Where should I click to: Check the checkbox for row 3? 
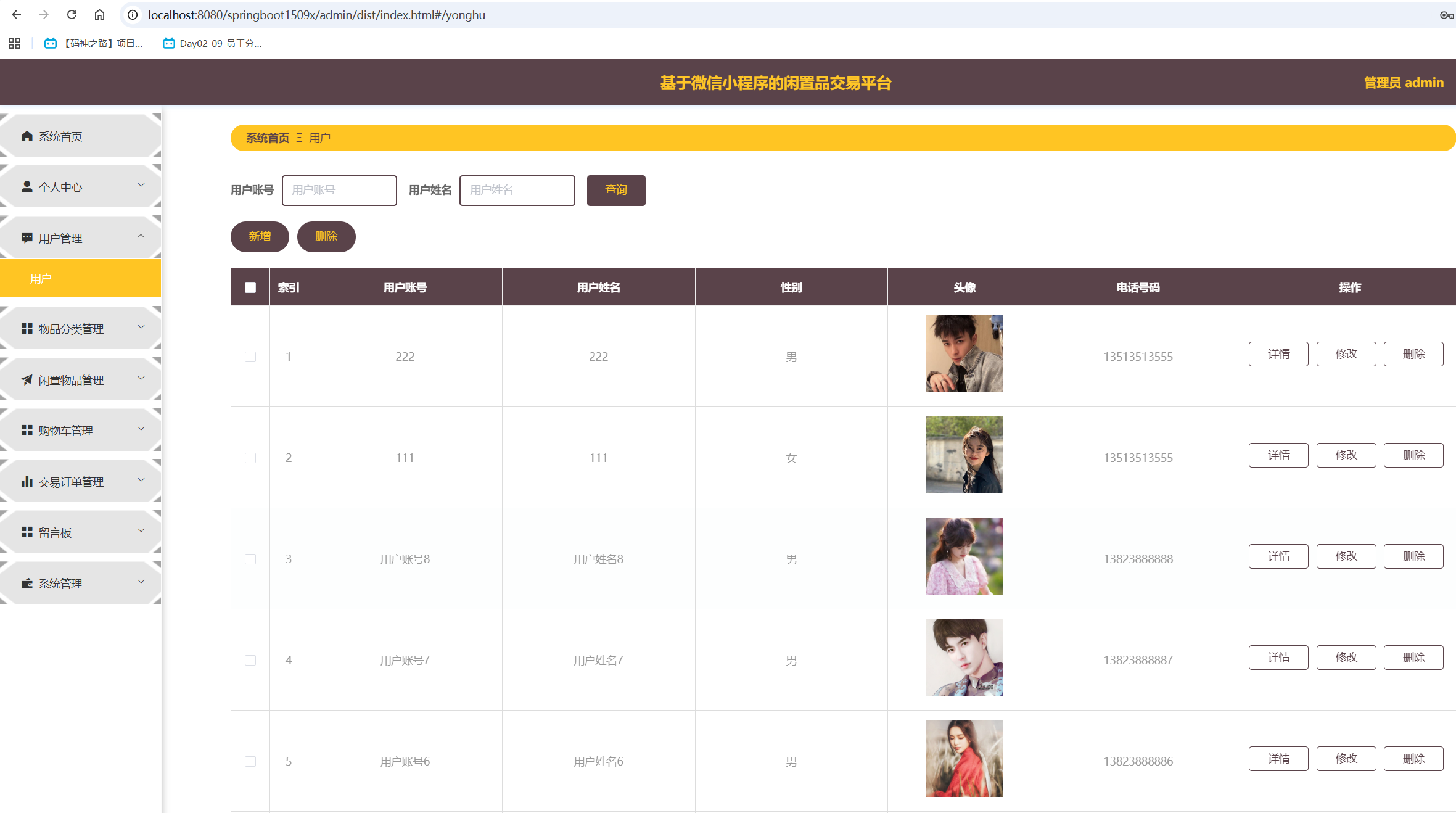[x=250, y=559]
